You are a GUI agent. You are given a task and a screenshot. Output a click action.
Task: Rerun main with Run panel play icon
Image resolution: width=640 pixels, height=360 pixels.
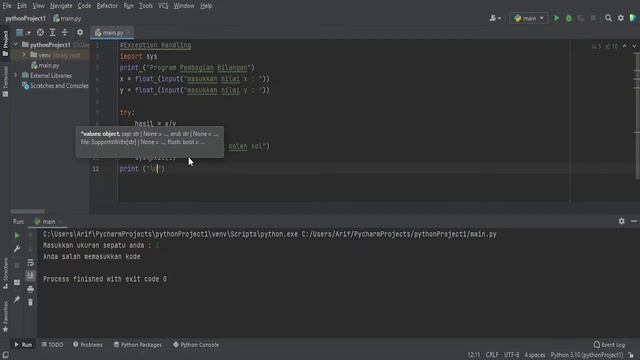pos(17,236)
